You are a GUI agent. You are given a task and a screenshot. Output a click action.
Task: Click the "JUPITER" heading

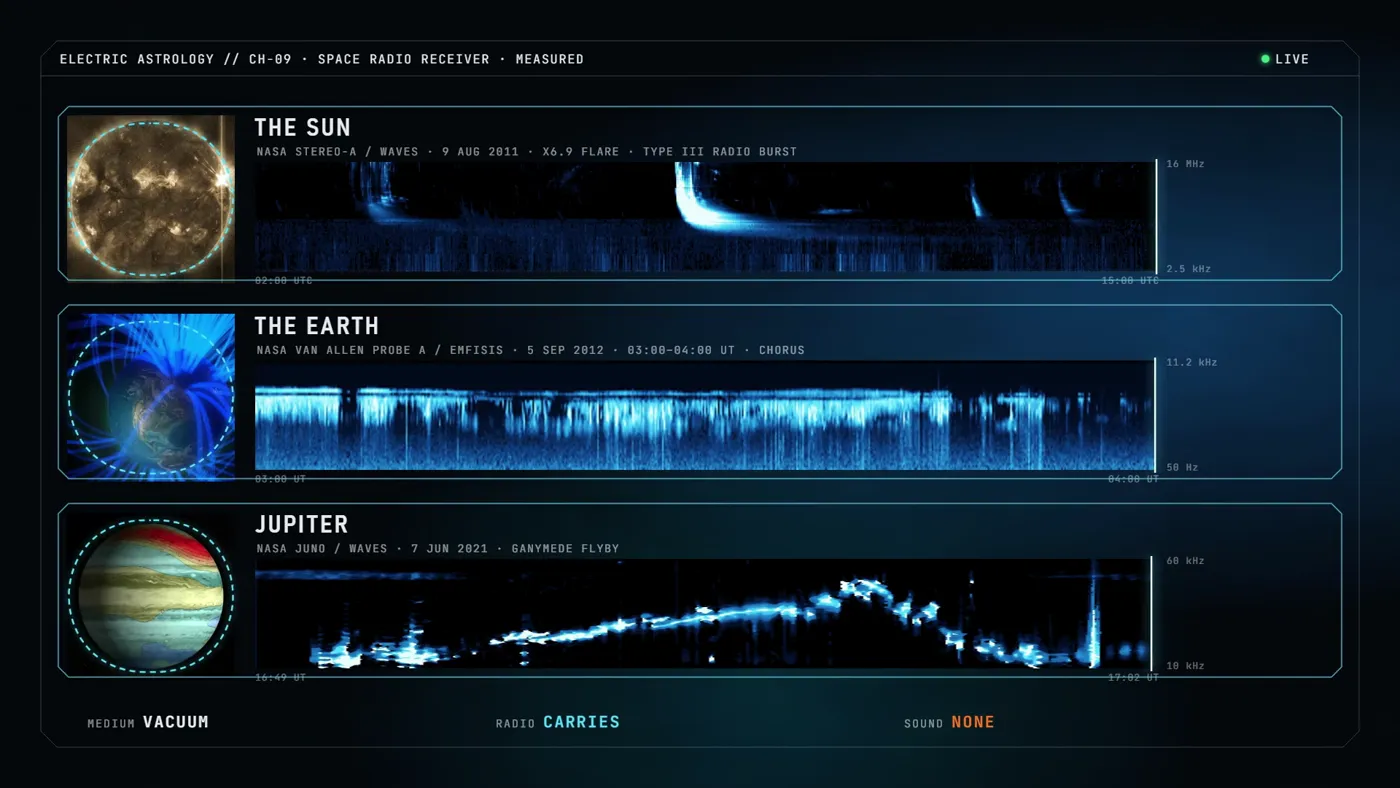coord(301,524)
